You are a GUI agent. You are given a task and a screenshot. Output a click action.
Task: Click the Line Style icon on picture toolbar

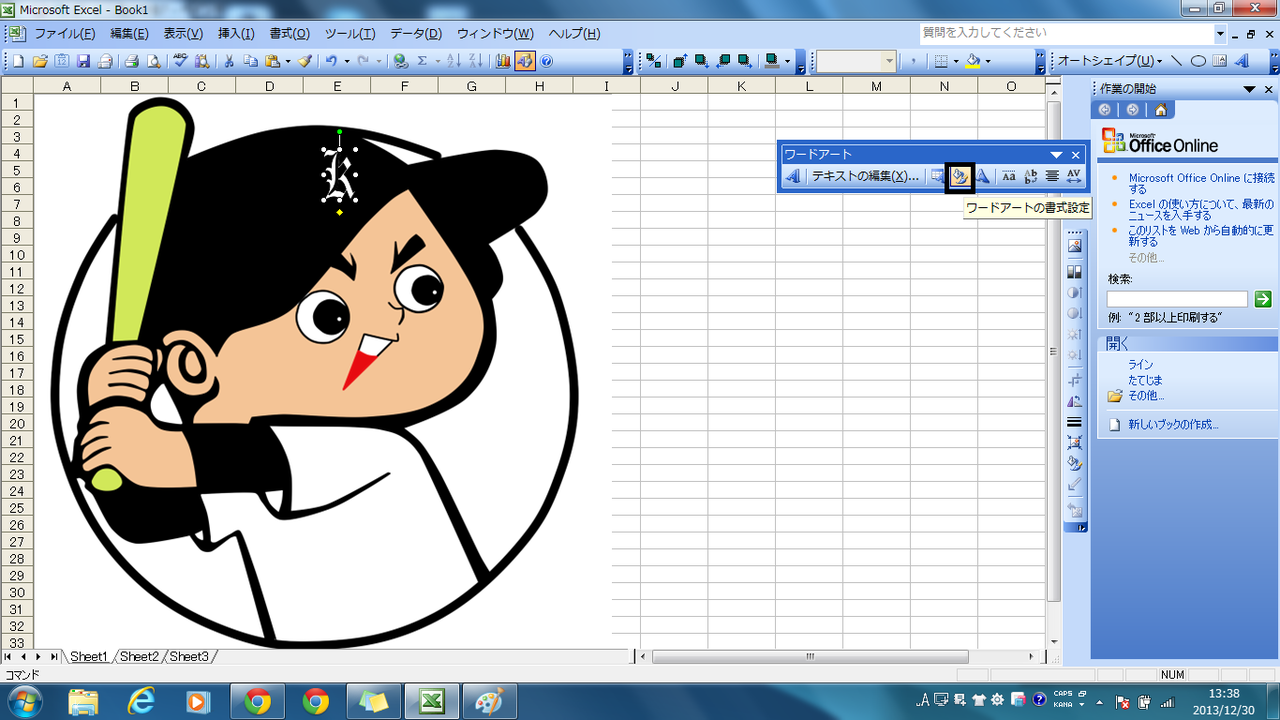click(x=1075, y=422)
